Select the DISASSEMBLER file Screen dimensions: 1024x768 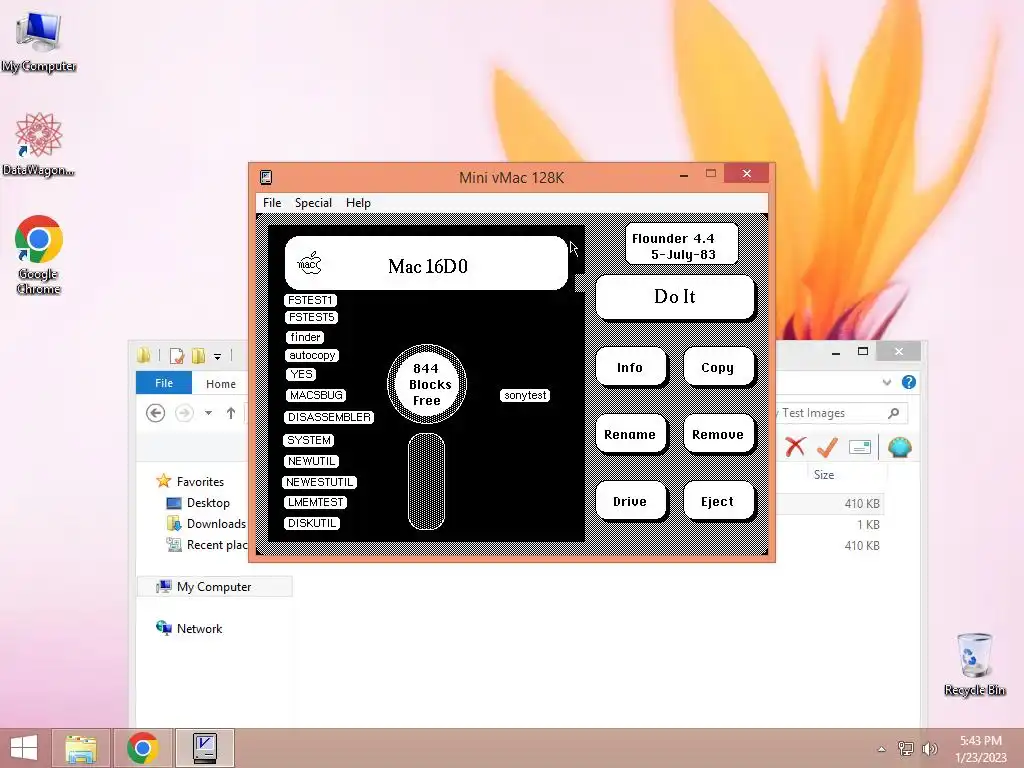[x=329, y=417]
